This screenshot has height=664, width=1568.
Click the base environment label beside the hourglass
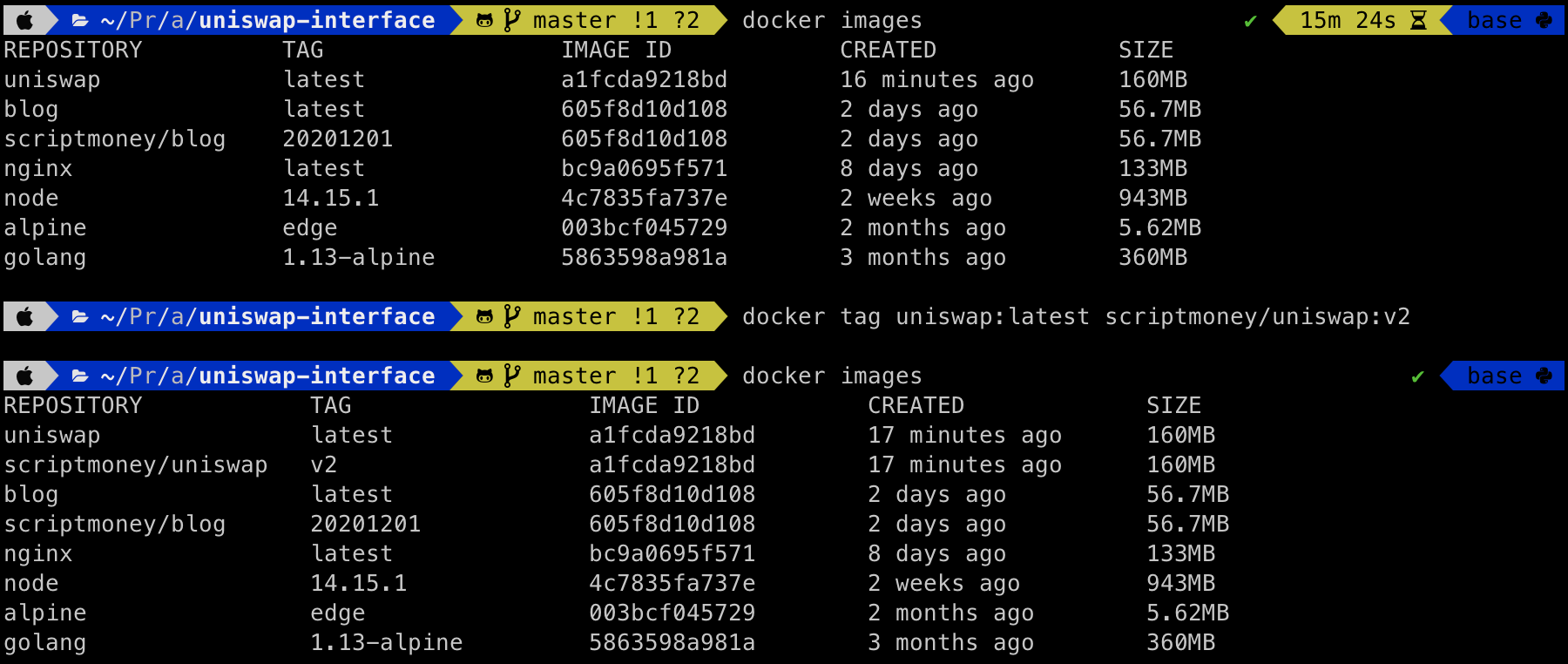pyautogui.click(x=1494, y=20)
